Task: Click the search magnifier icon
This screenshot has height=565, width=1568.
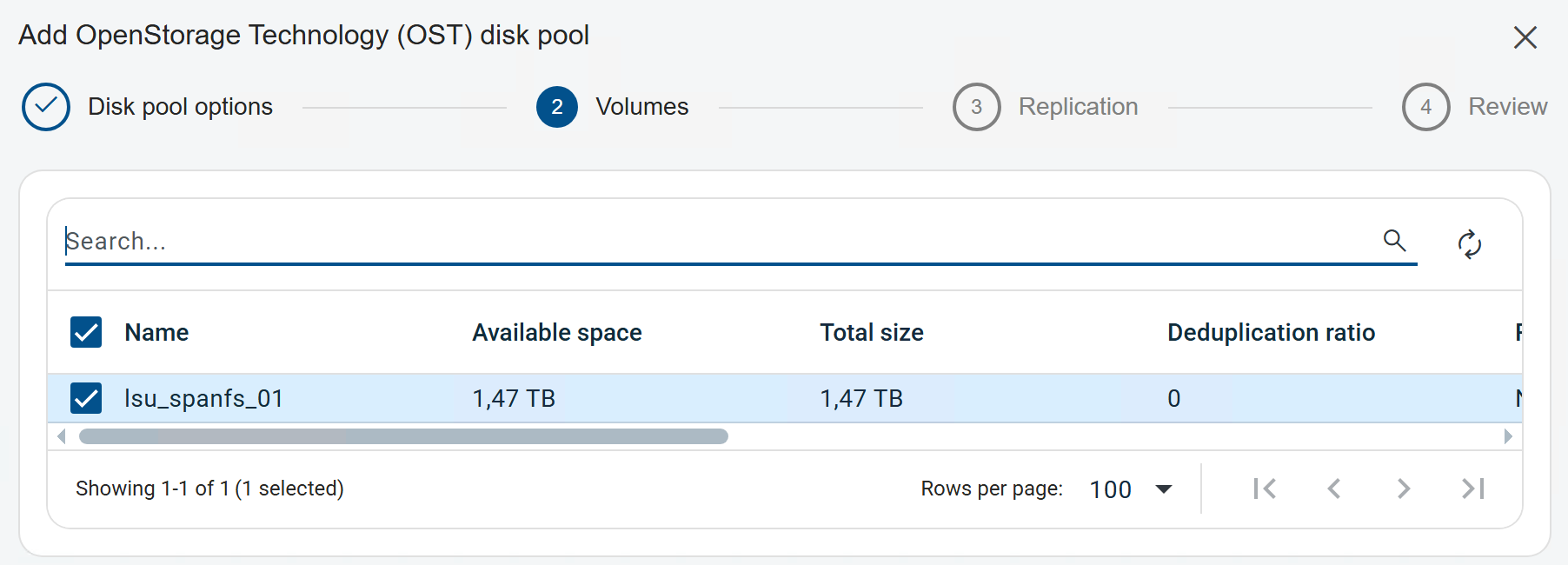Action: tap(1394, 241)
